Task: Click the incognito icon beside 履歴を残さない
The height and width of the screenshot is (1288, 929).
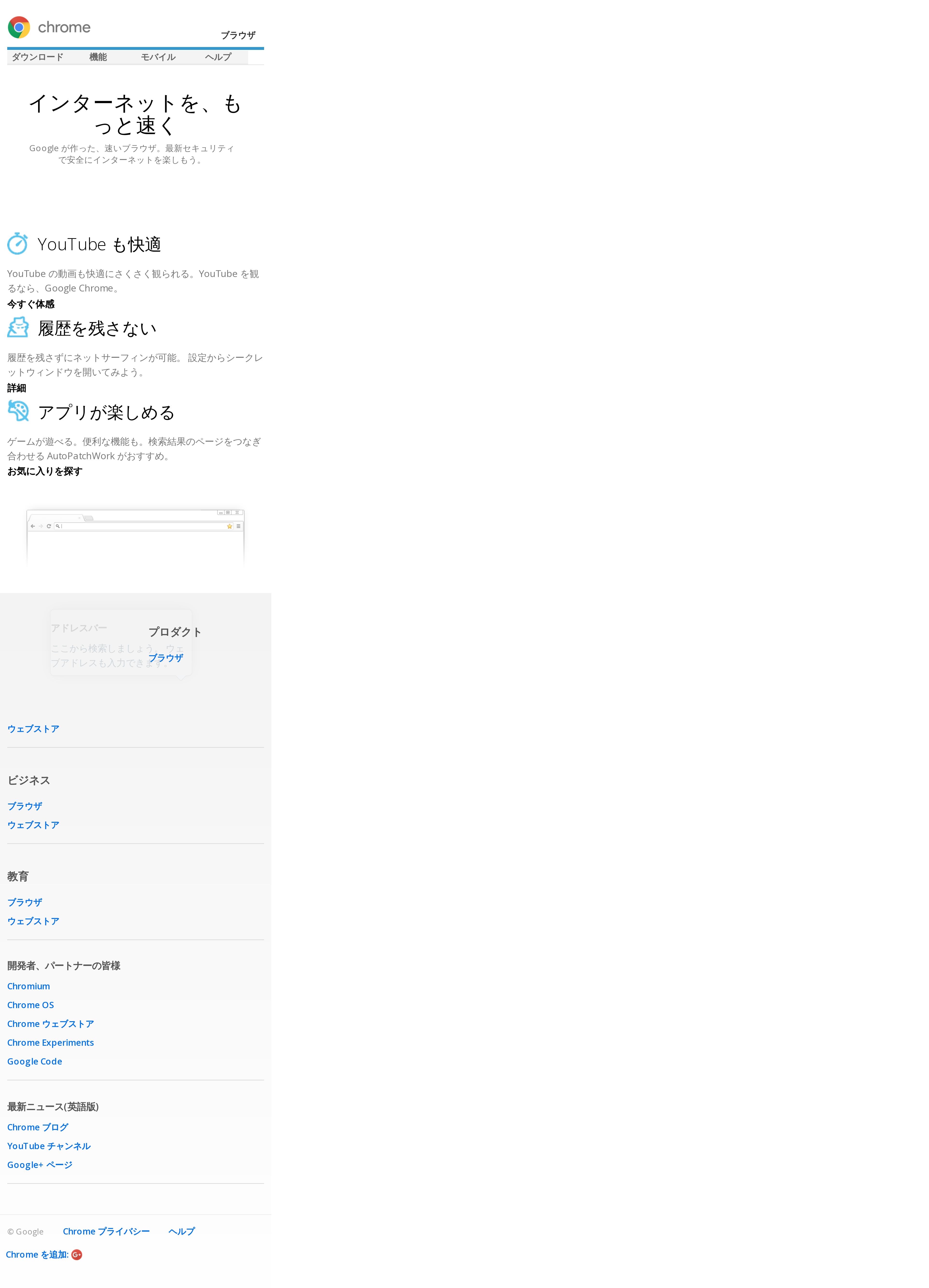Action: [x=18, y=327]
